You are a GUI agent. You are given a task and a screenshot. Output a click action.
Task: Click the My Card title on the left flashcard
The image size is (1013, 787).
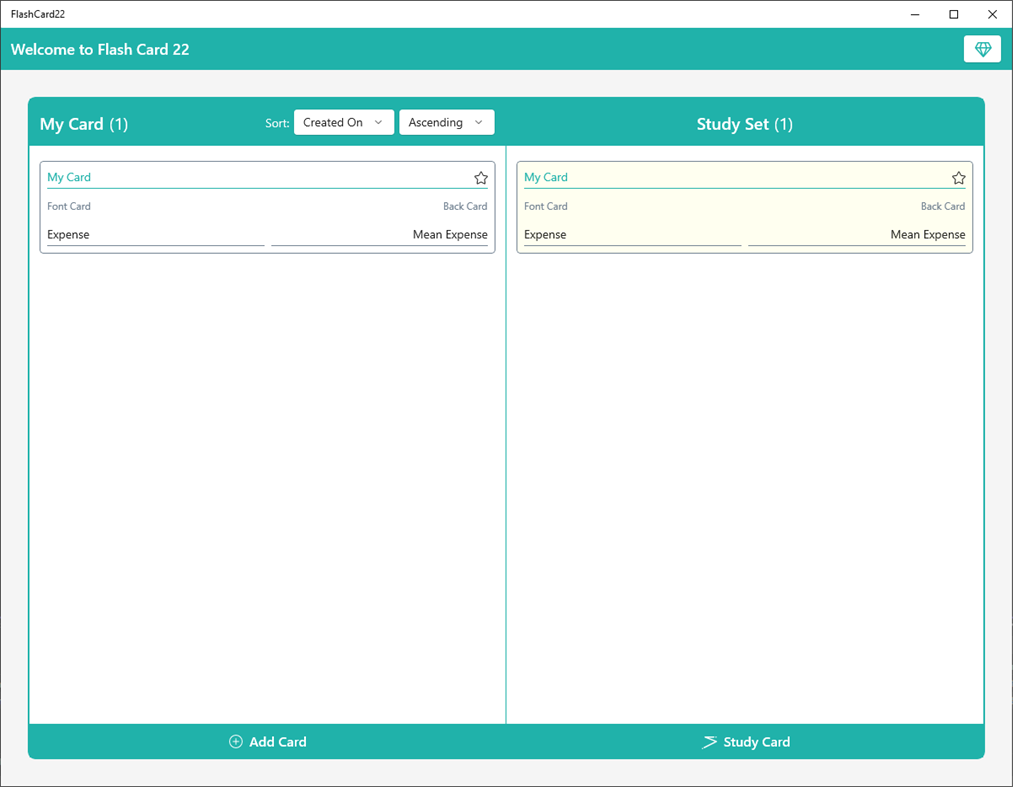(68, 177)
